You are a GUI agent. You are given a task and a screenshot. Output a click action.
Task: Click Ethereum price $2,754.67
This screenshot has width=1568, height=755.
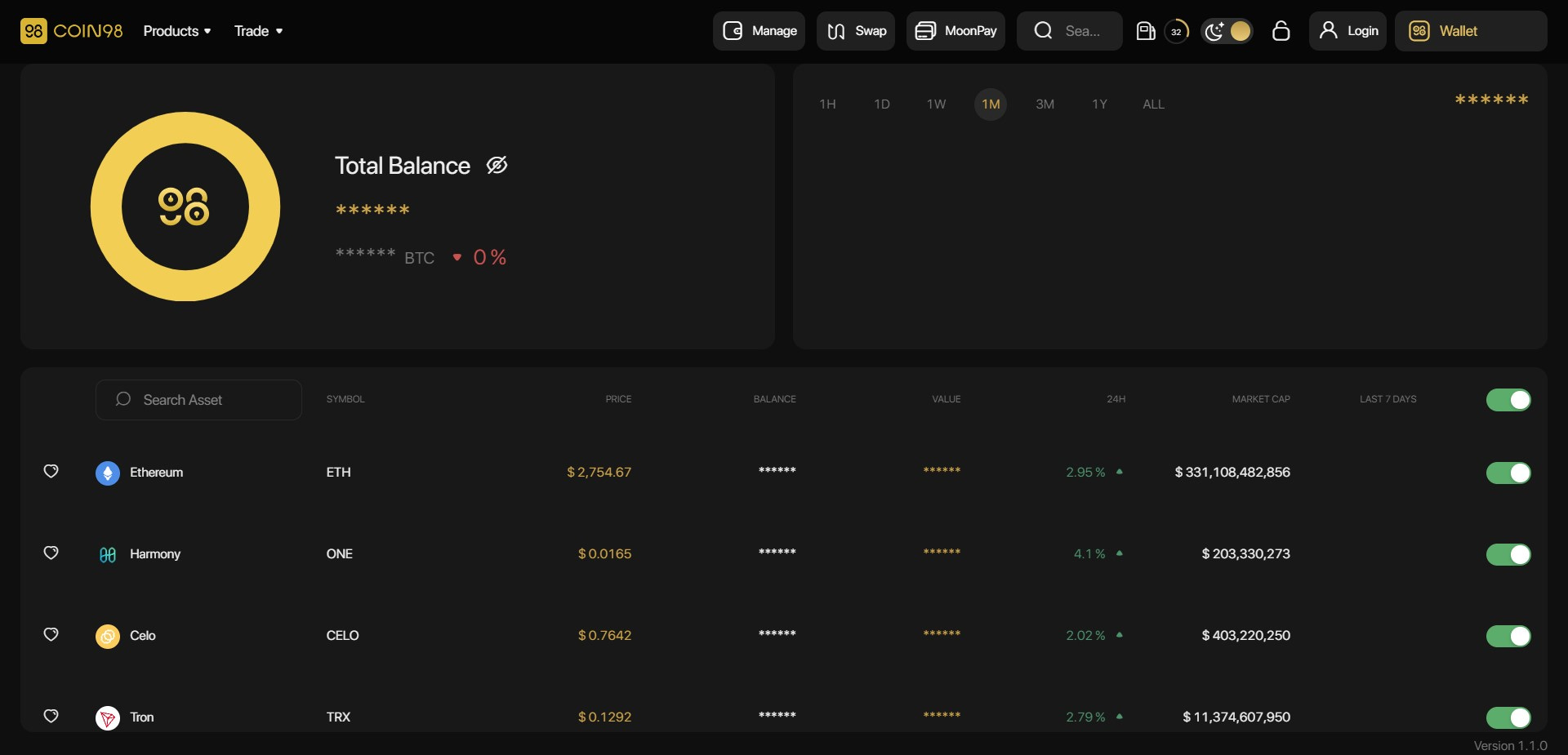pos(599,473)
